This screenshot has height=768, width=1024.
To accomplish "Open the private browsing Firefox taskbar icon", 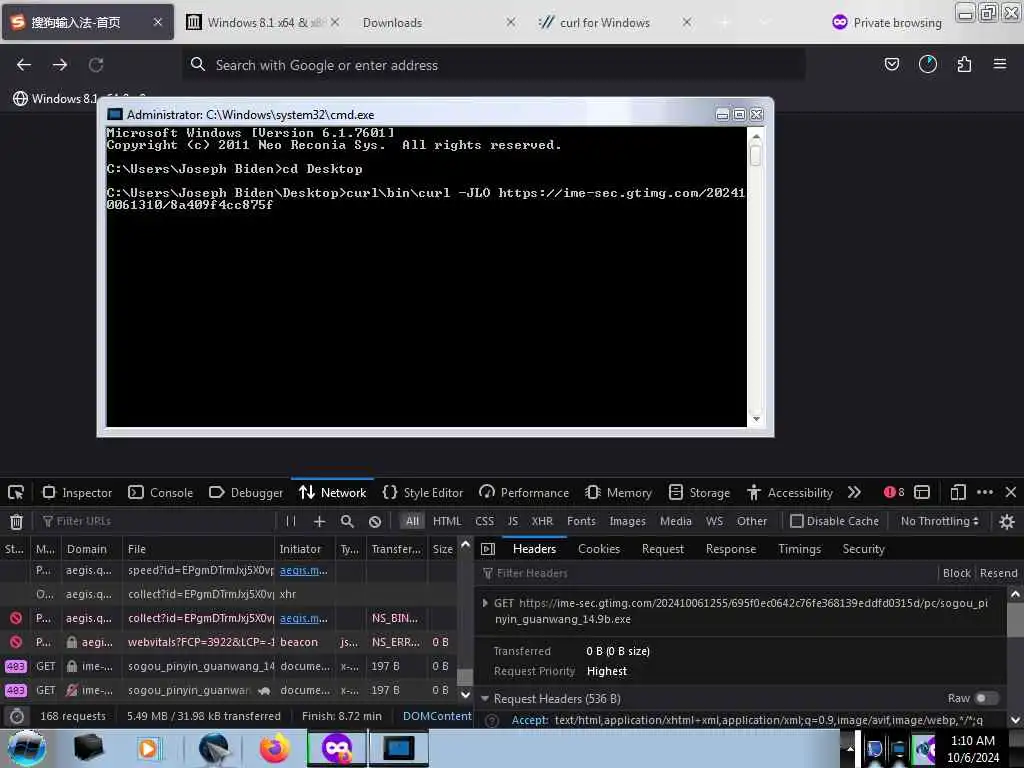I will (x=337, y=748).
